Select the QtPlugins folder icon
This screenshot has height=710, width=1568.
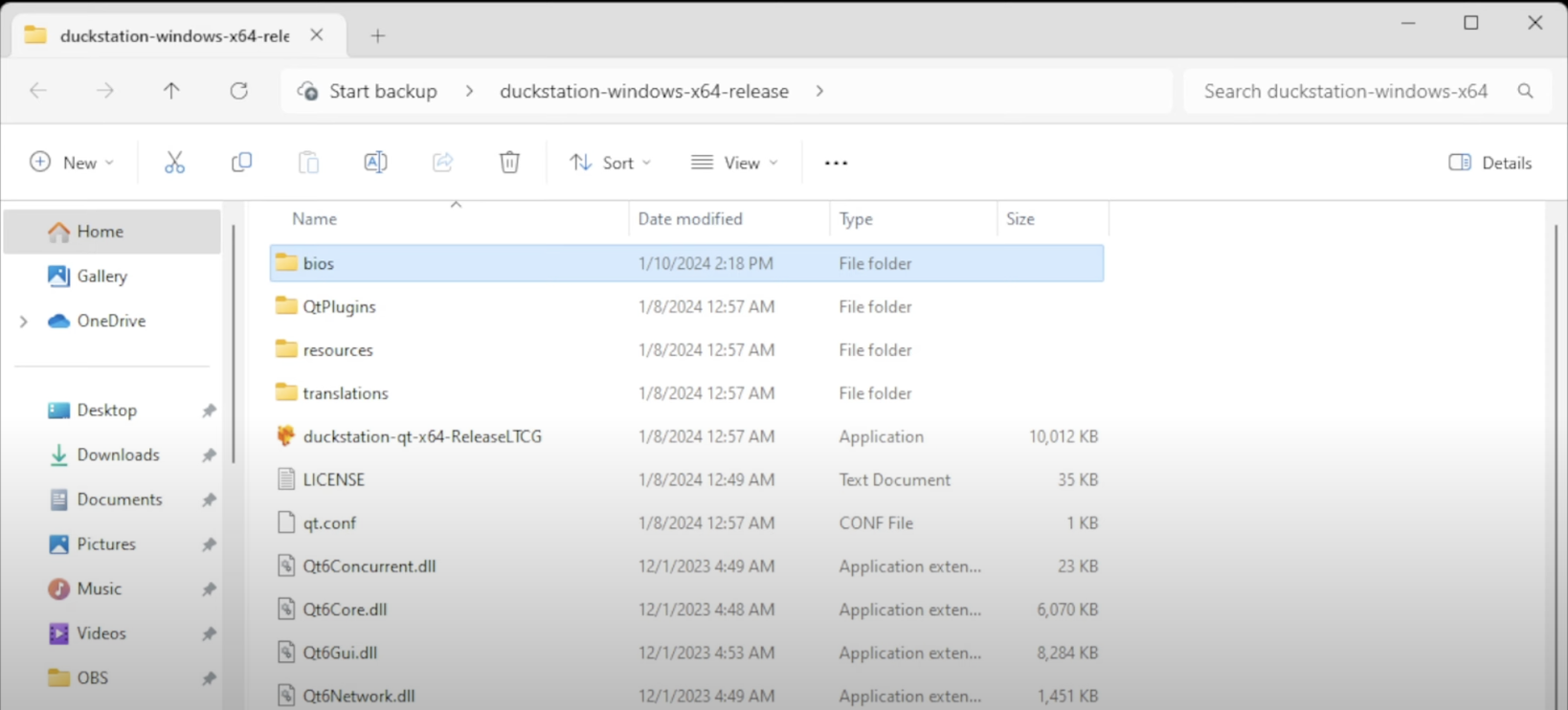[286, 305]
